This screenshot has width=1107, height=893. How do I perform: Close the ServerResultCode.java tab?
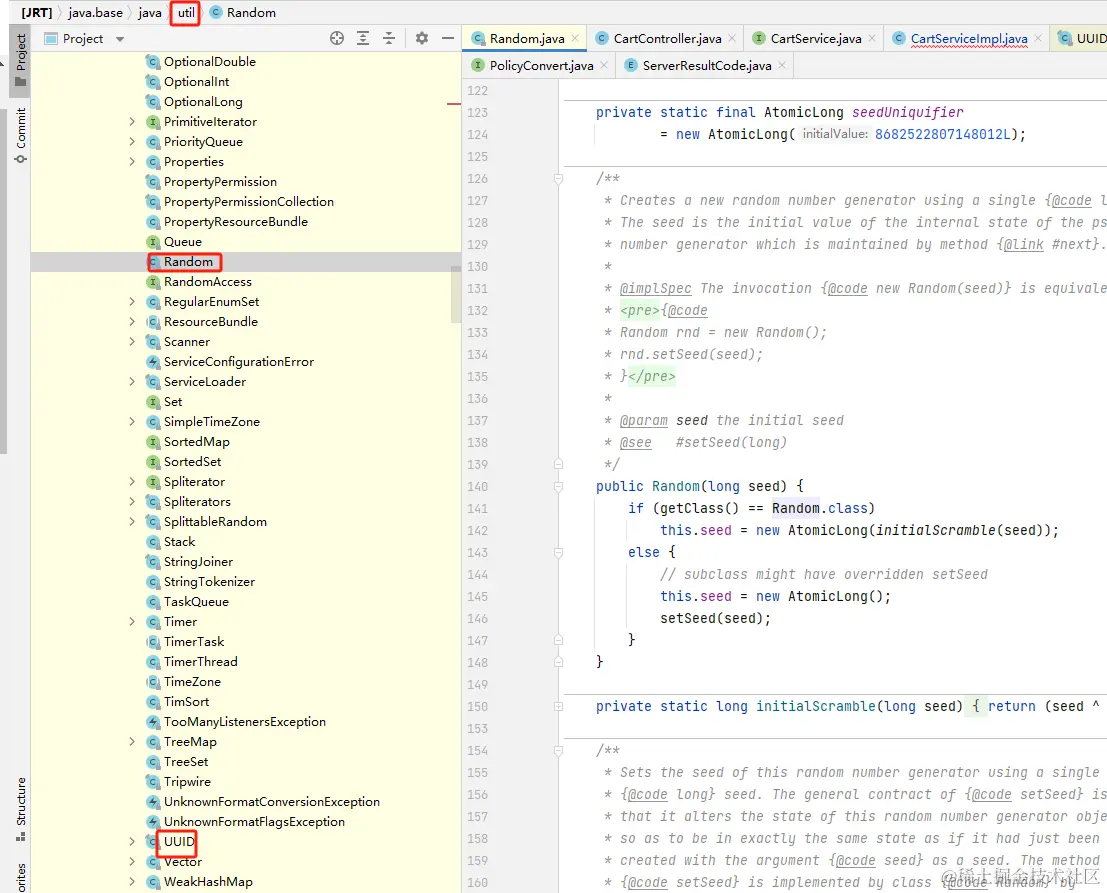tap(782, 66)
